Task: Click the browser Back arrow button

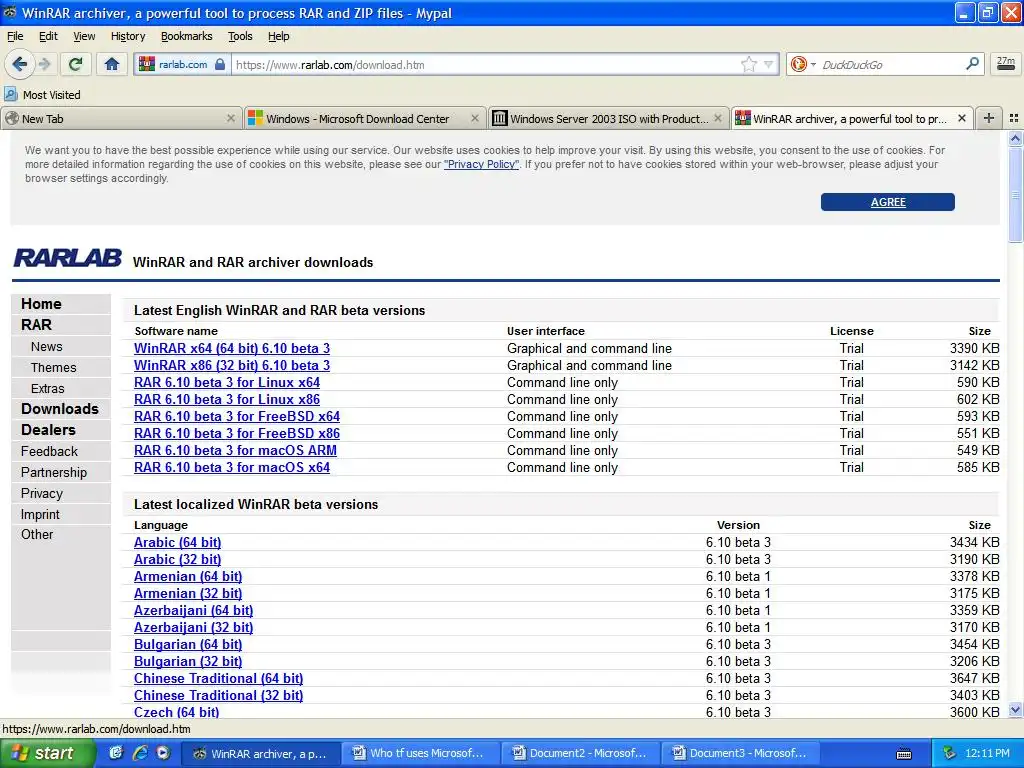Action: 19,64
